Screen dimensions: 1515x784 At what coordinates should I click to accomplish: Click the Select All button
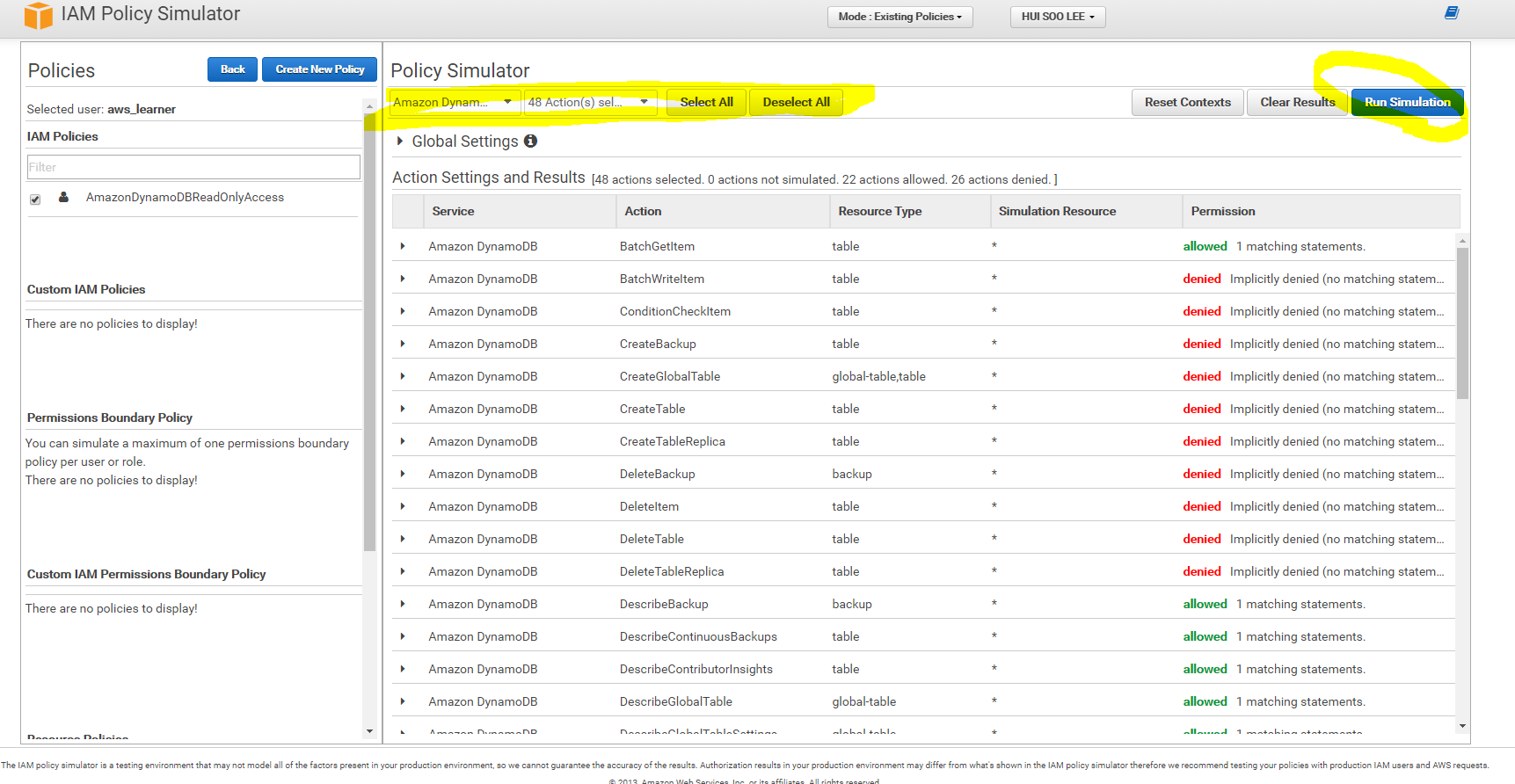pyautogui.click(x=706, y=102)
